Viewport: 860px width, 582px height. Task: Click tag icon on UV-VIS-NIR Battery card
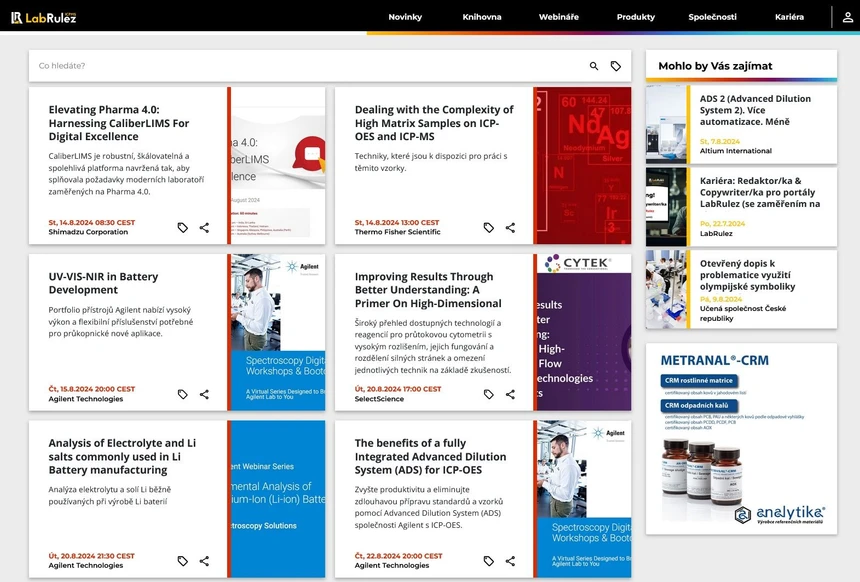tap(183, 394)
